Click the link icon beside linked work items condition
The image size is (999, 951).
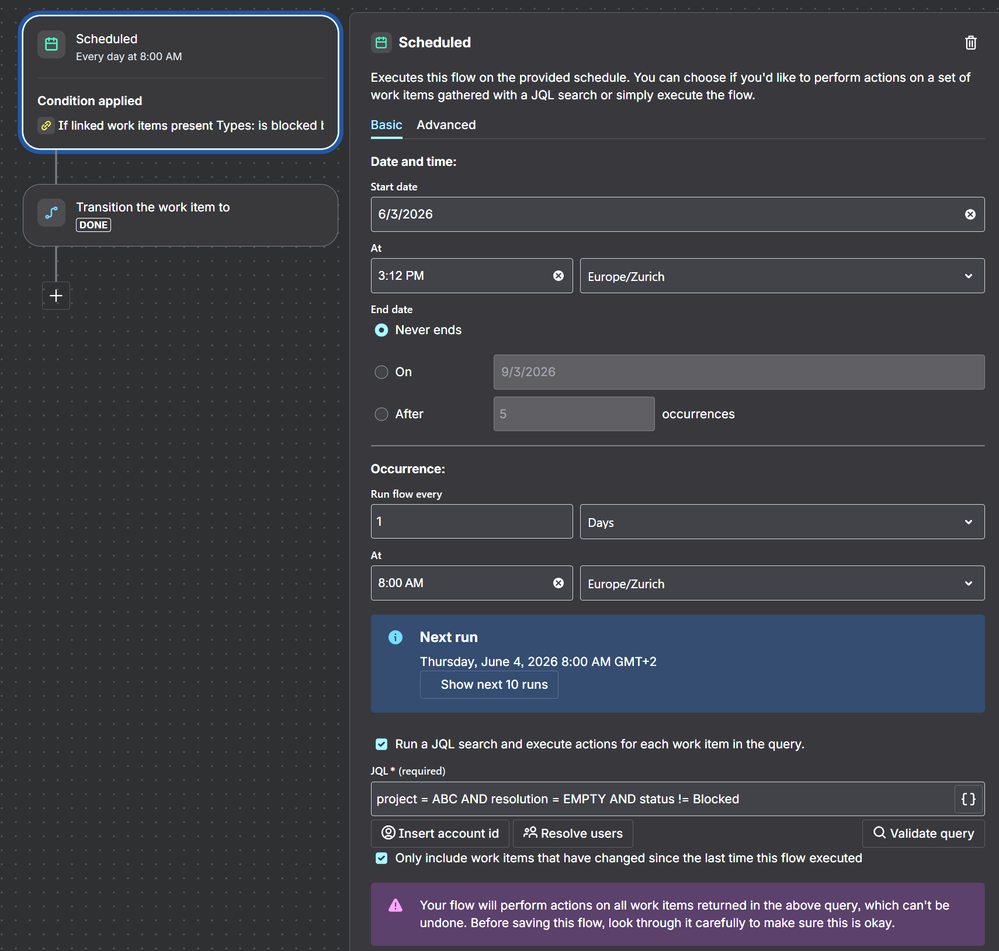coord(46,125)
